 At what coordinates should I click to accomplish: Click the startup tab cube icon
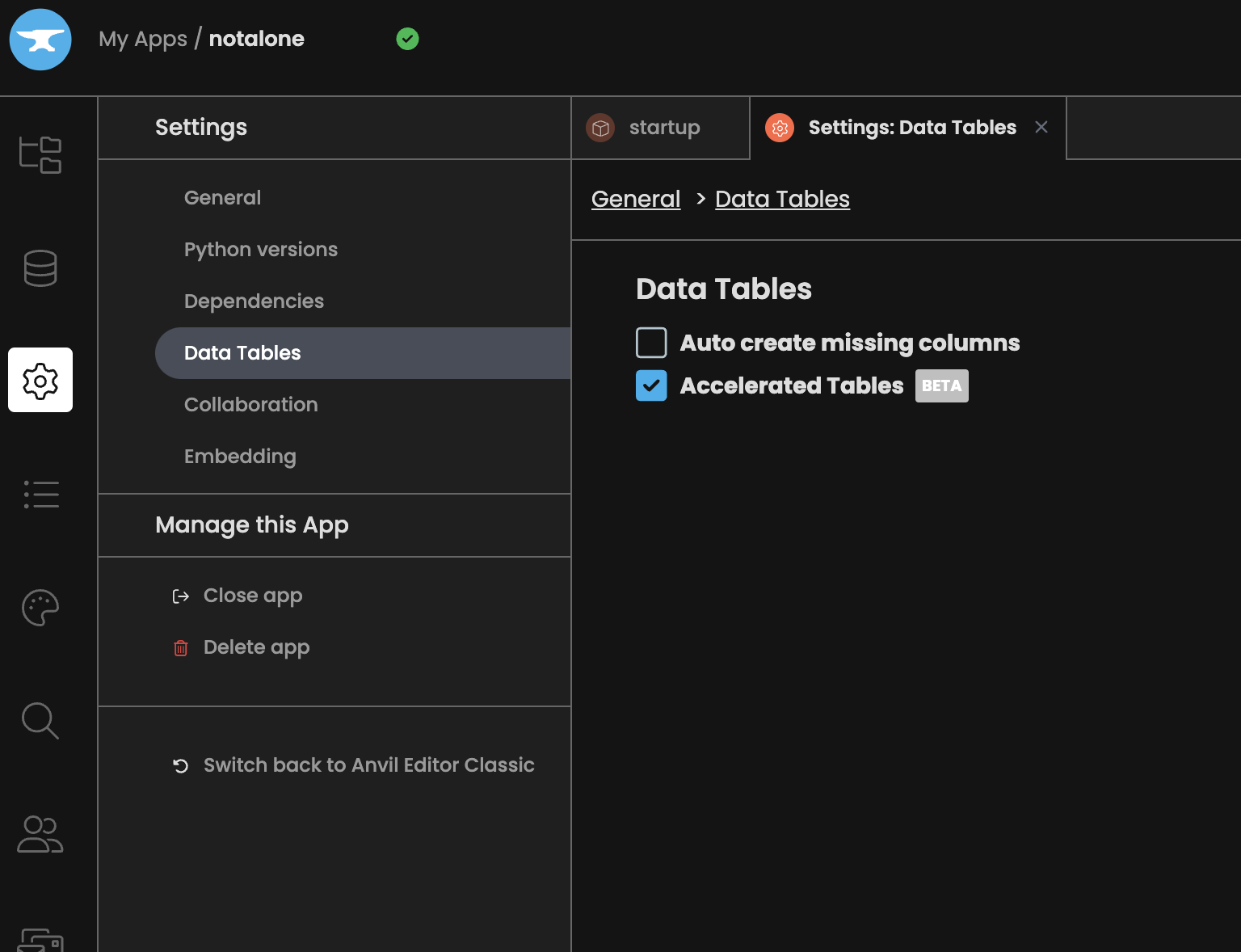point(600,128)
